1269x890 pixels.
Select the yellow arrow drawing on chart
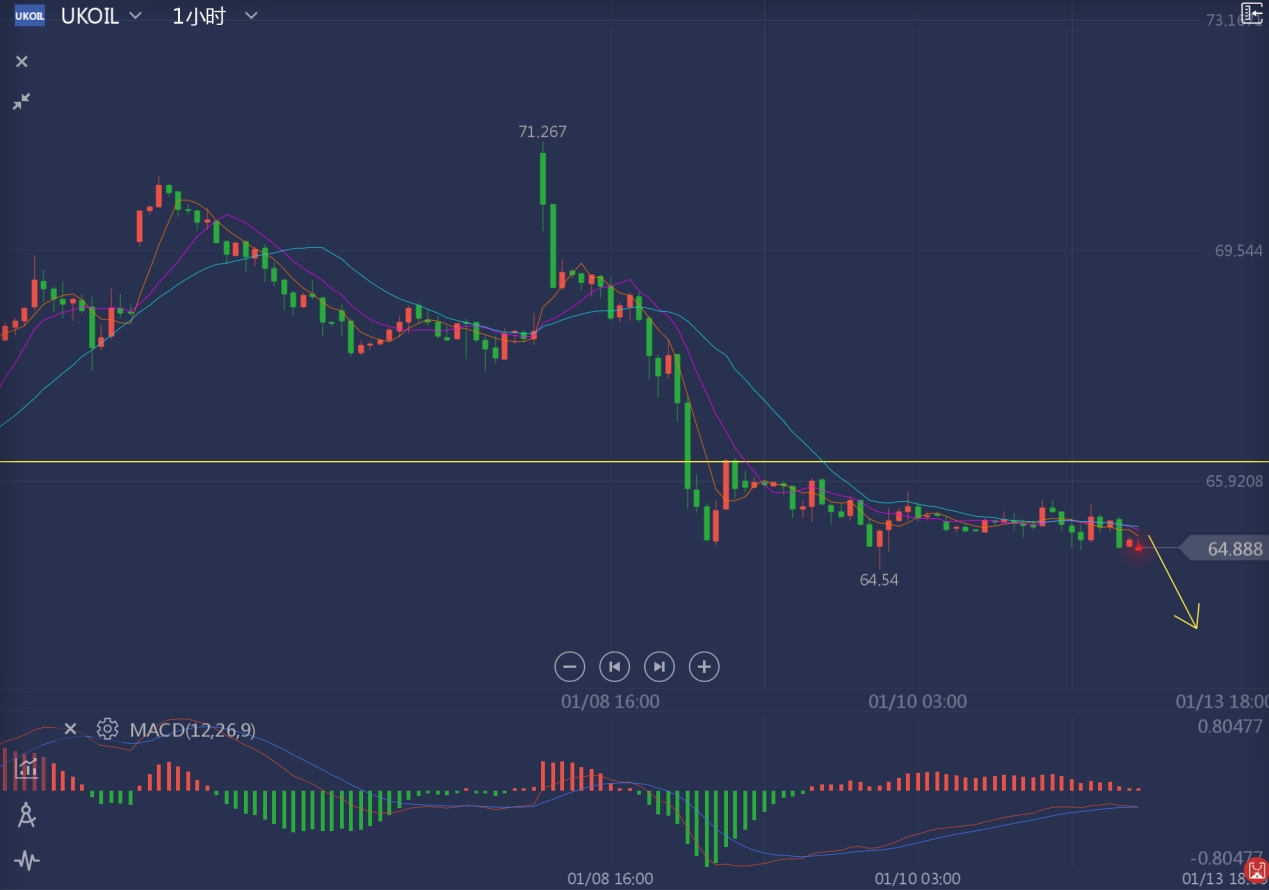(x=1172, y=583)
